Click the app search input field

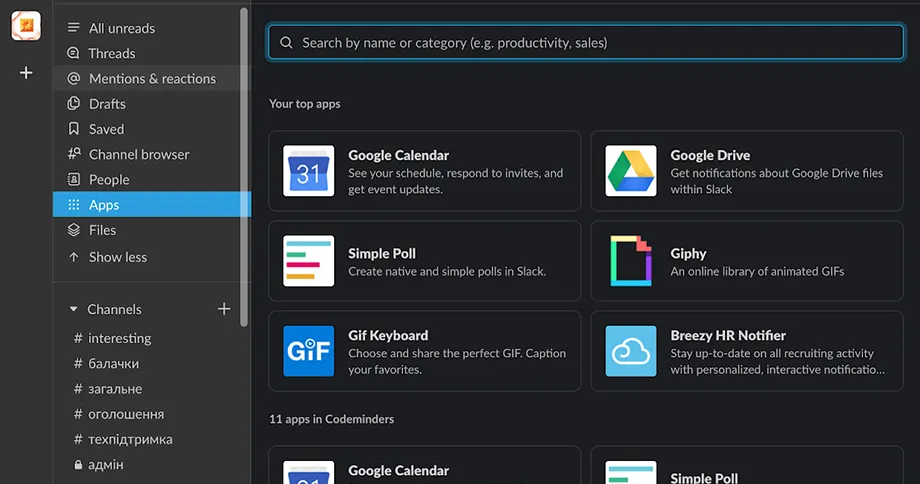click(x=586, y=42)
